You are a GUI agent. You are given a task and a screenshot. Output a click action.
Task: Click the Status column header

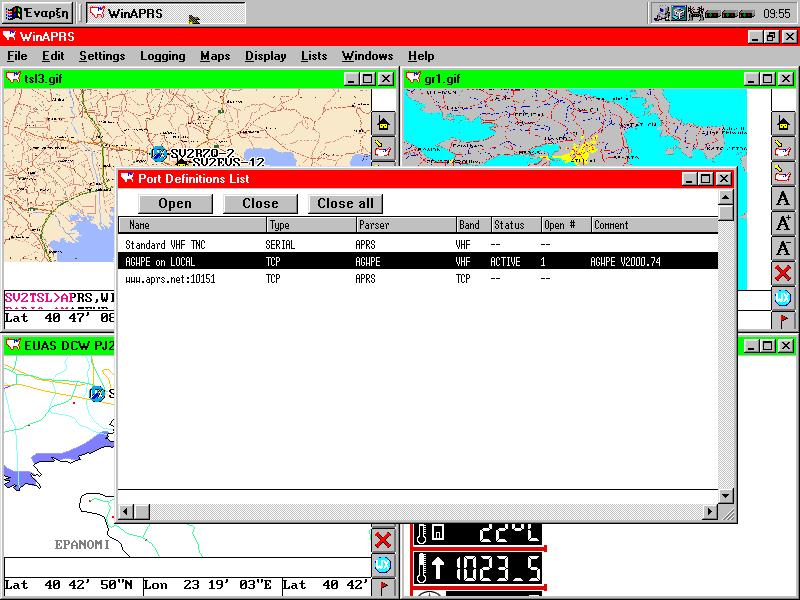(x=516, y=225)
